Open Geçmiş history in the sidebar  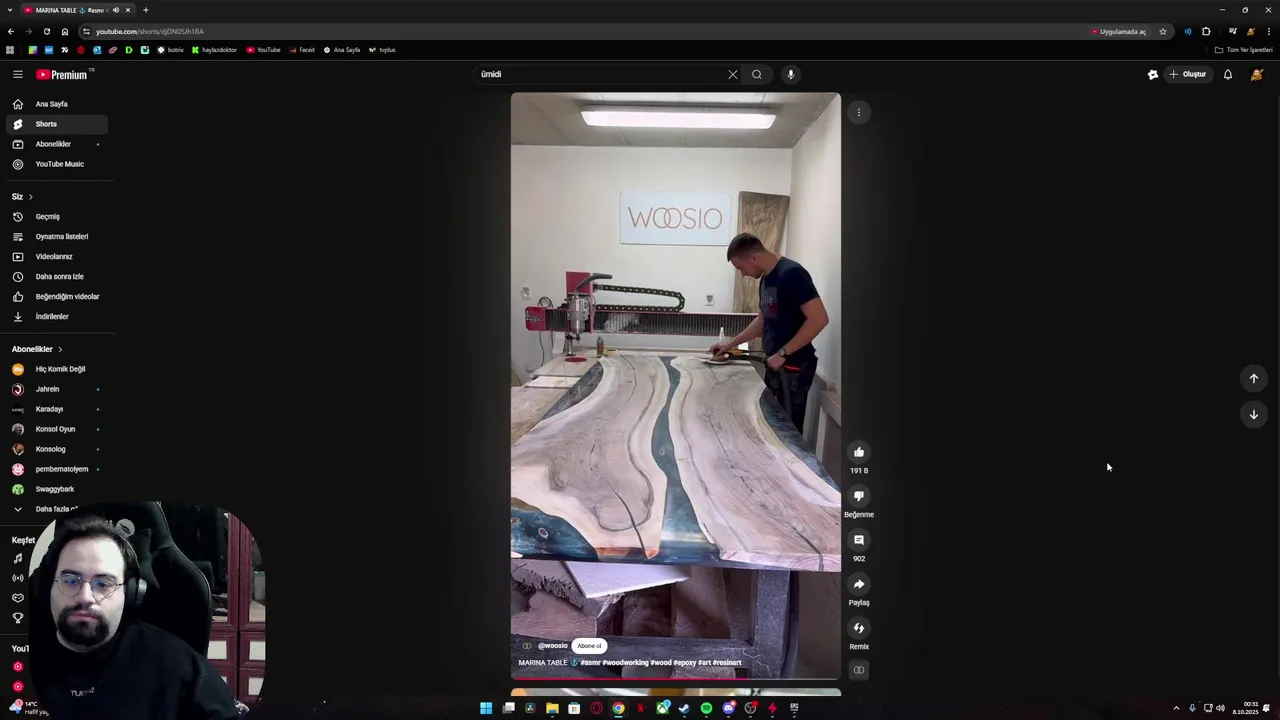click(x=56, y=216)
